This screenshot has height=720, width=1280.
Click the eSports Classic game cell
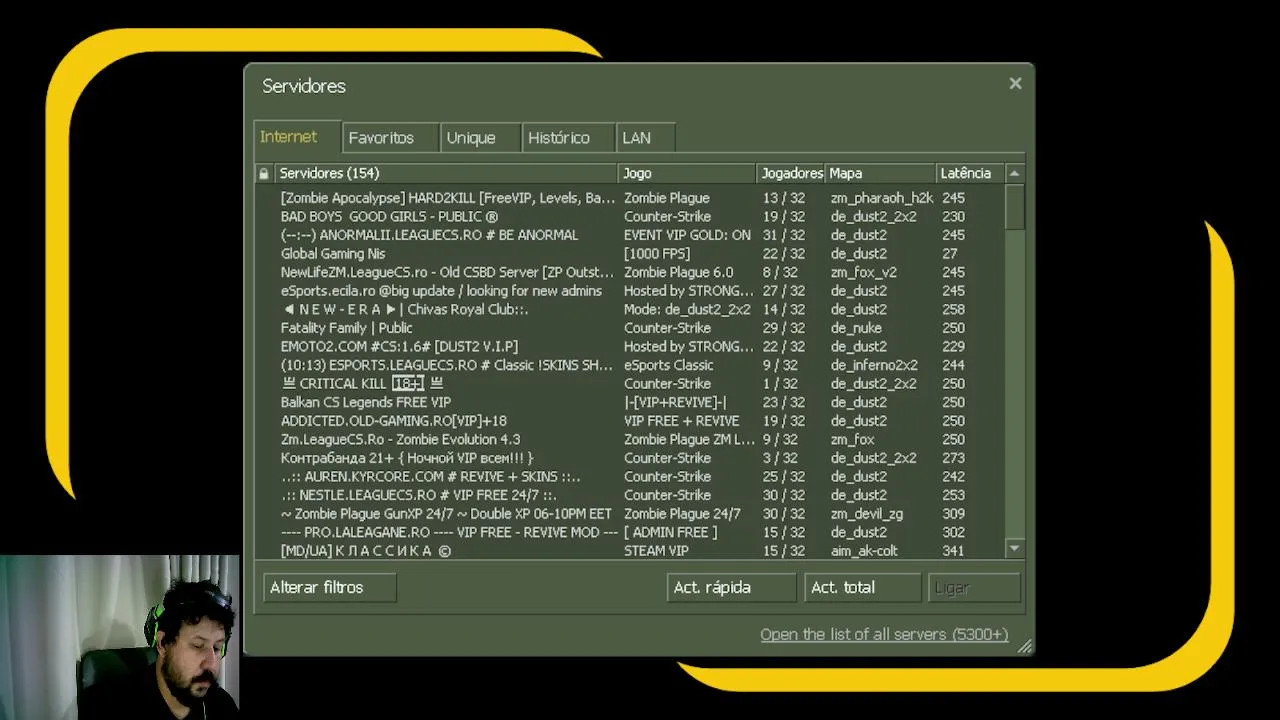pyautogui.click(x=669, y=365)
